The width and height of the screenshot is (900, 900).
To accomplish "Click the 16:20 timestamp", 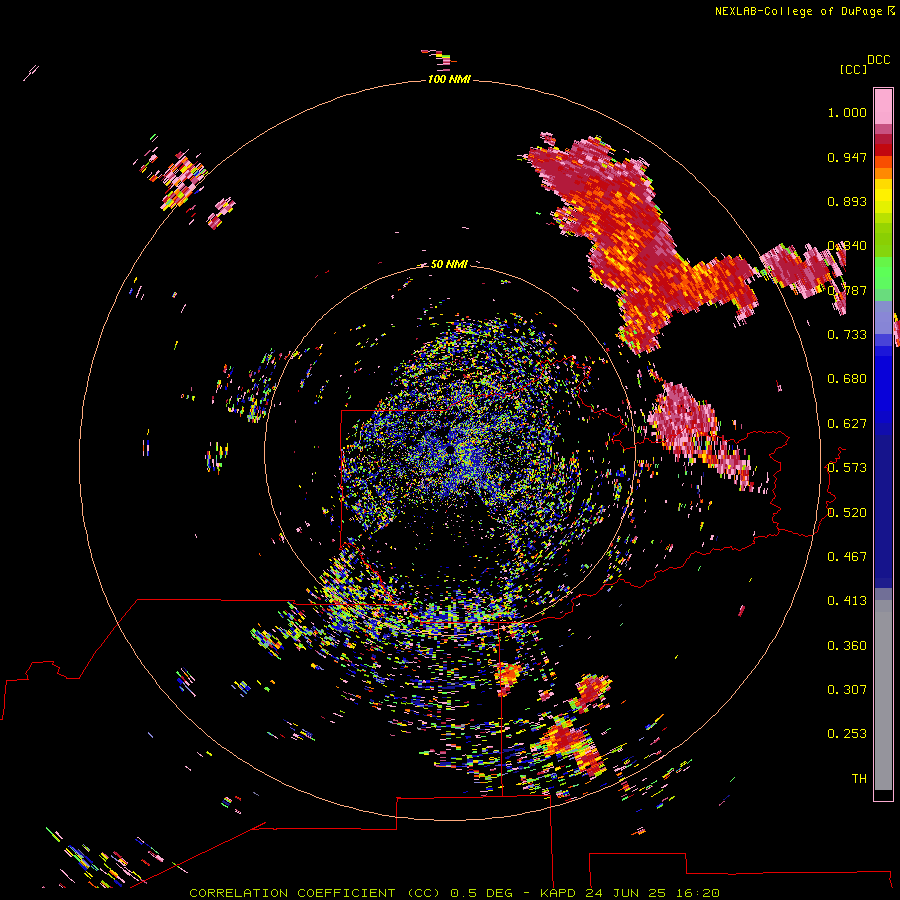I will (698, 893).
